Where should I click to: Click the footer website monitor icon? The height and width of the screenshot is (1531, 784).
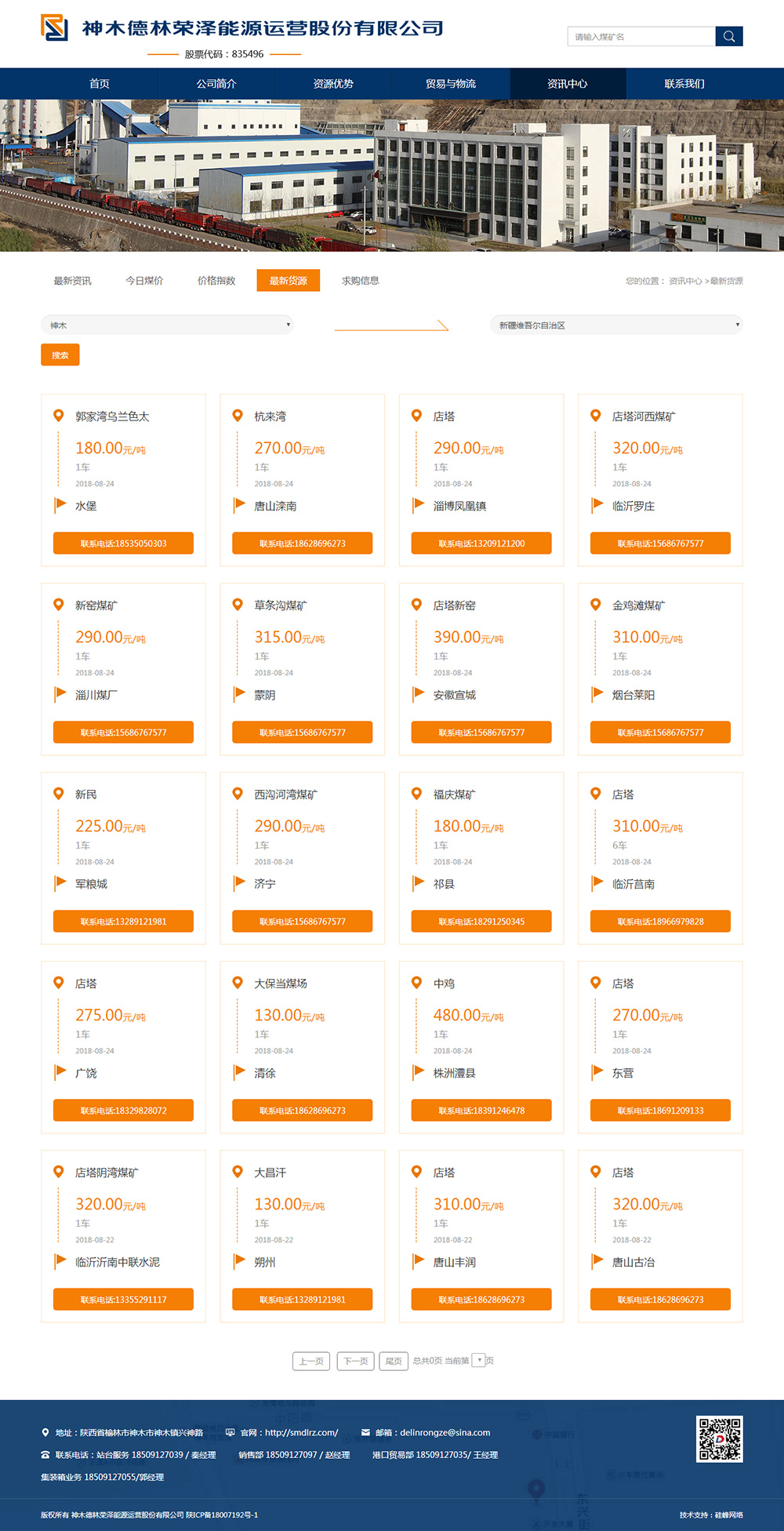pyautogui.click(x=230, y=1432)
